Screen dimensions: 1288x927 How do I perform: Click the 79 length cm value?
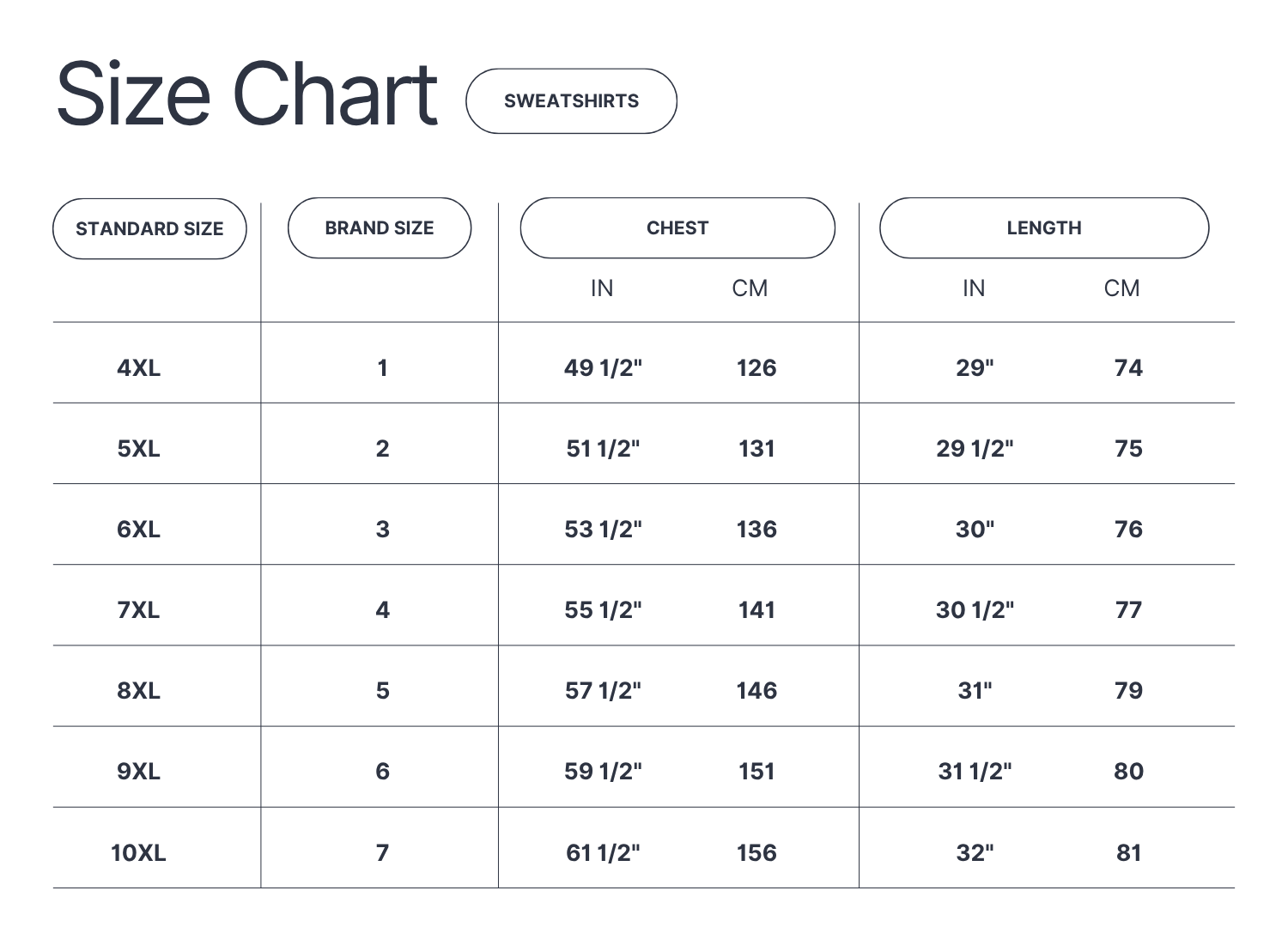pyautogui.click(x=1128, y=691)
